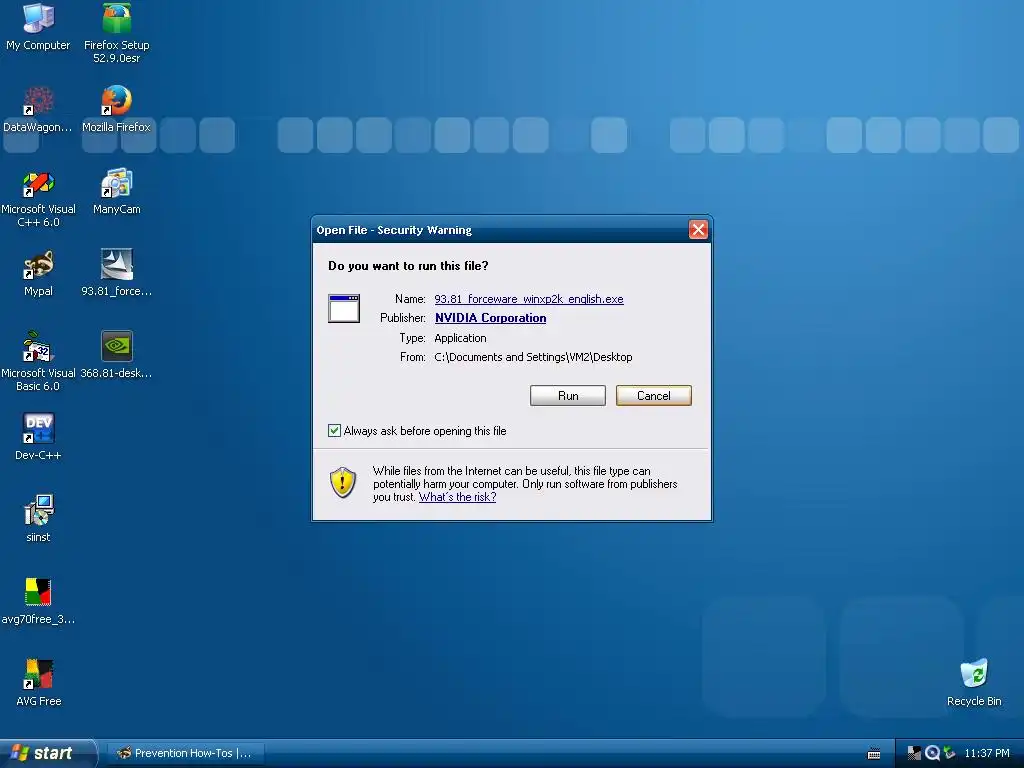The width and height of the screenshot is (1024, 768).
Task: Open the What's the risk? link
Action: (x=457, y=497)
